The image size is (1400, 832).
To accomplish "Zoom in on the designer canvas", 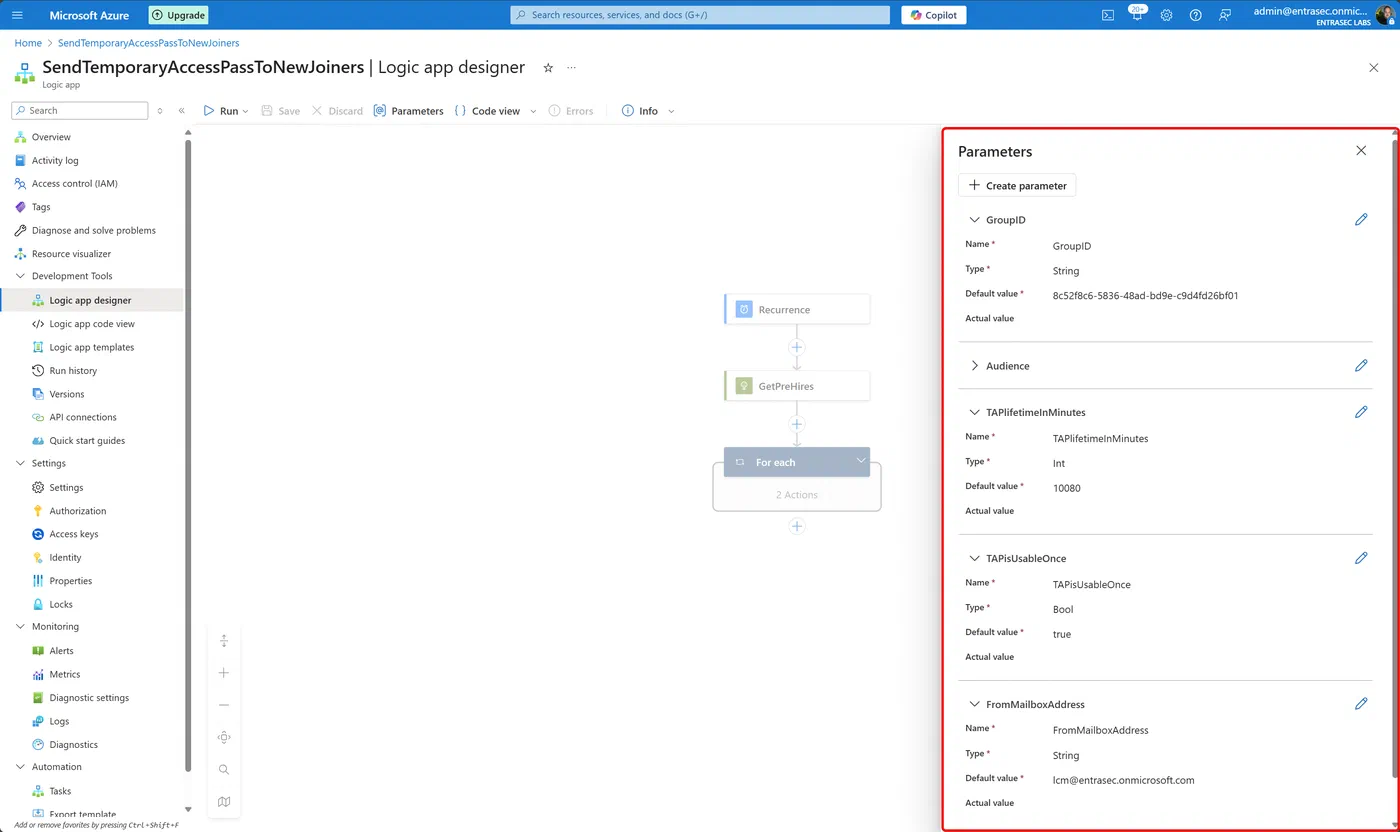I will (x=224, y=673).
